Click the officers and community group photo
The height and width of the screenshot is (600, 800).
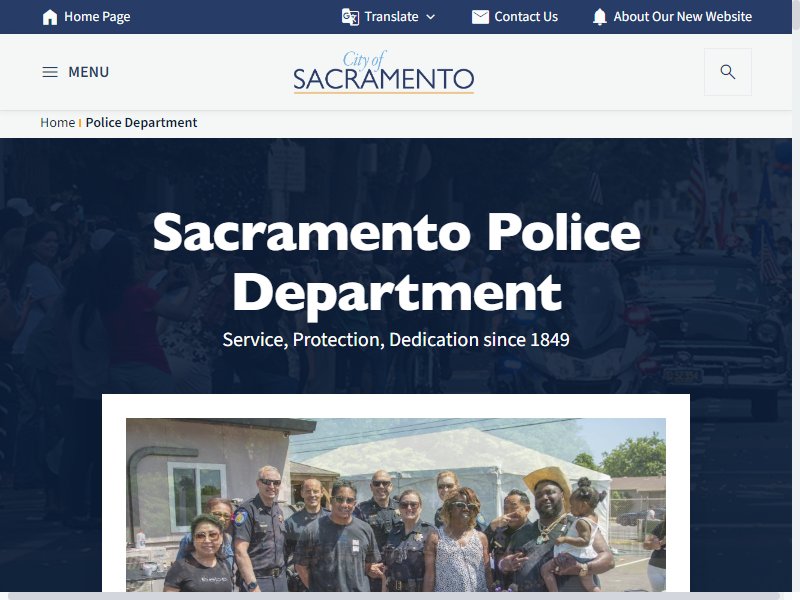pos(396,505)
